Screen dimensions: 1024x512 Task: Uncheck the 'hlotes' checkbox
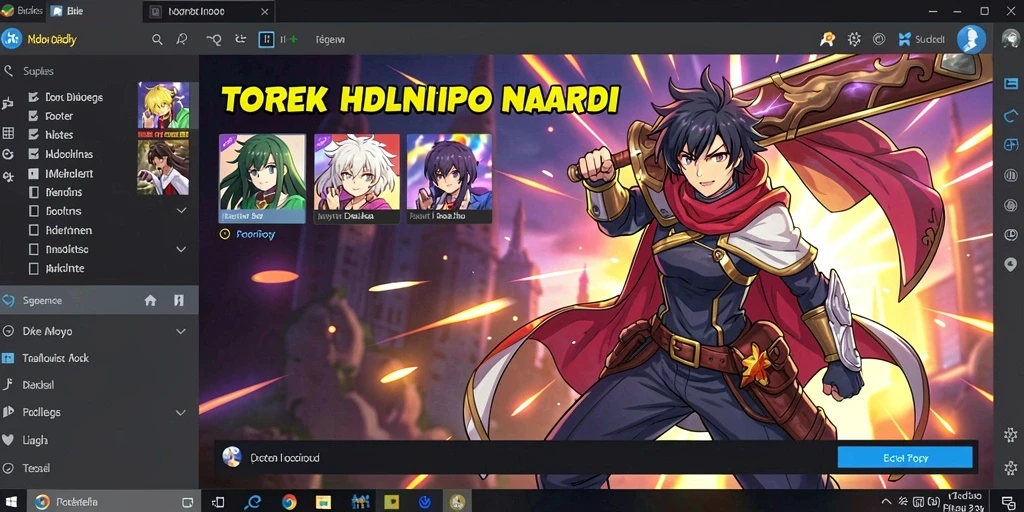(34, 135)
